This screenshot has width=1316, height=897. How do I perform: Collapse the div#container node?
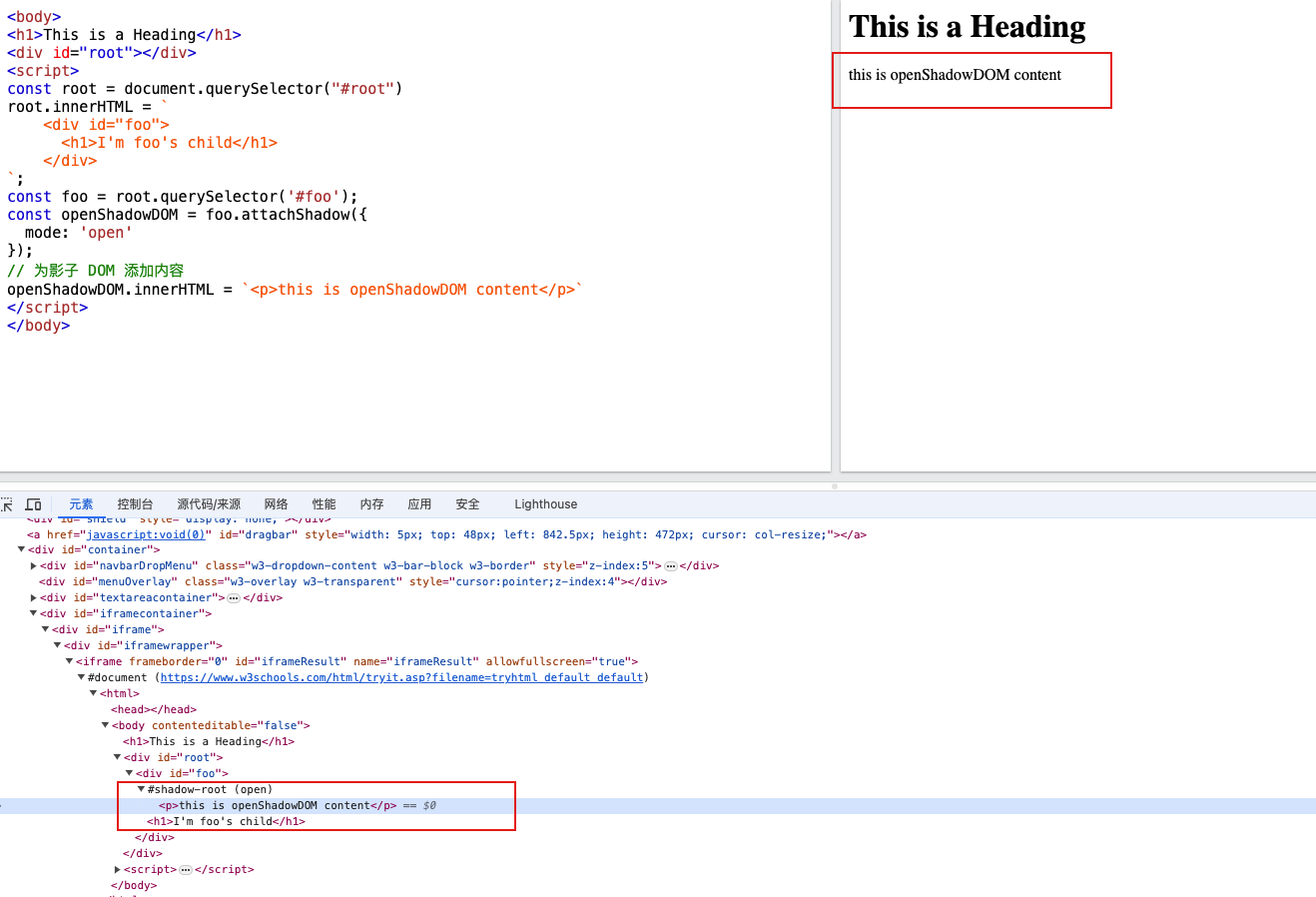coord(21,550)
